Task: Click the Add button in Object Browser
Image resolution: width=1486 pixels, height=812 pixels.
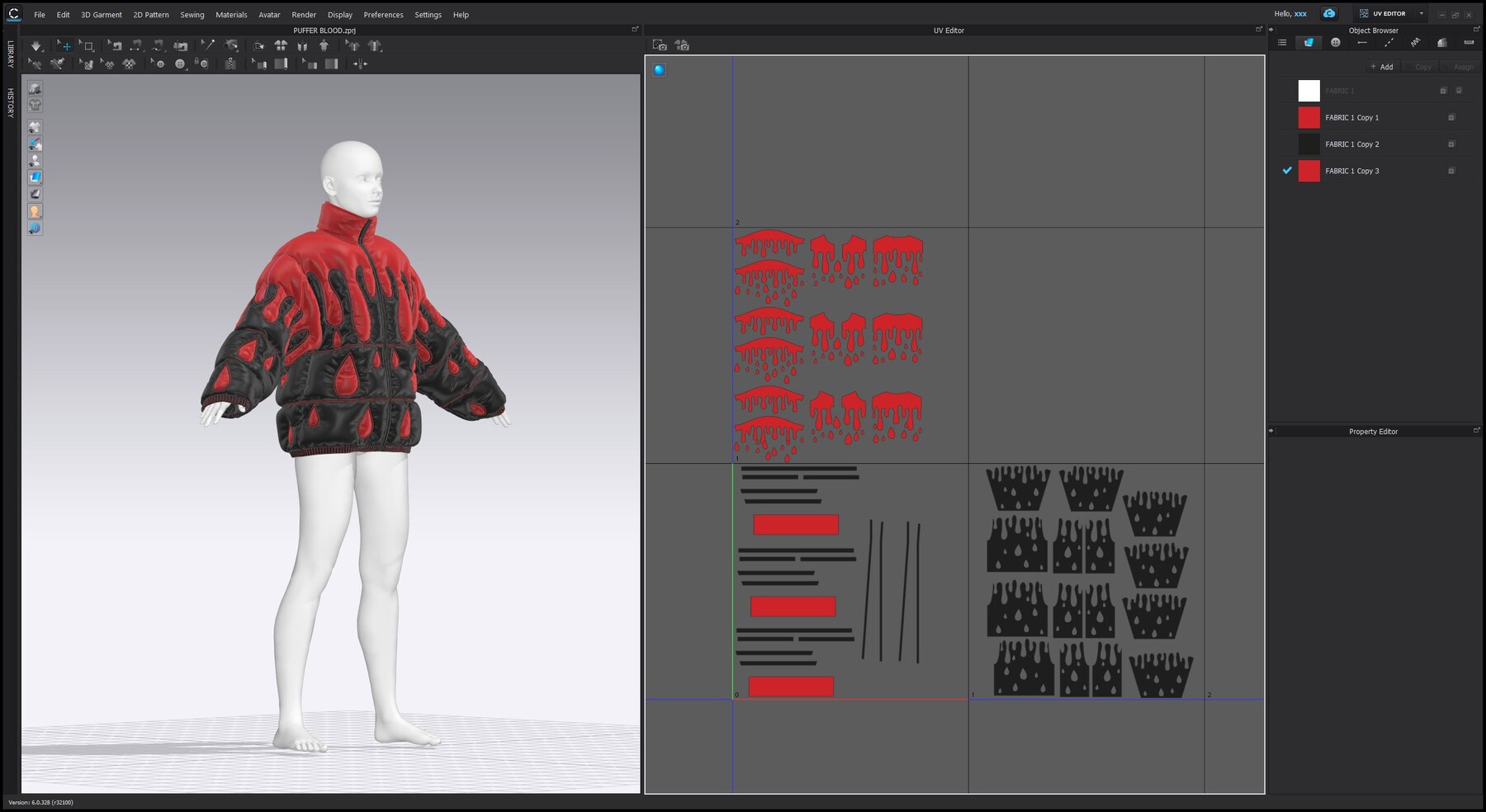Action: coord(1381,66)
